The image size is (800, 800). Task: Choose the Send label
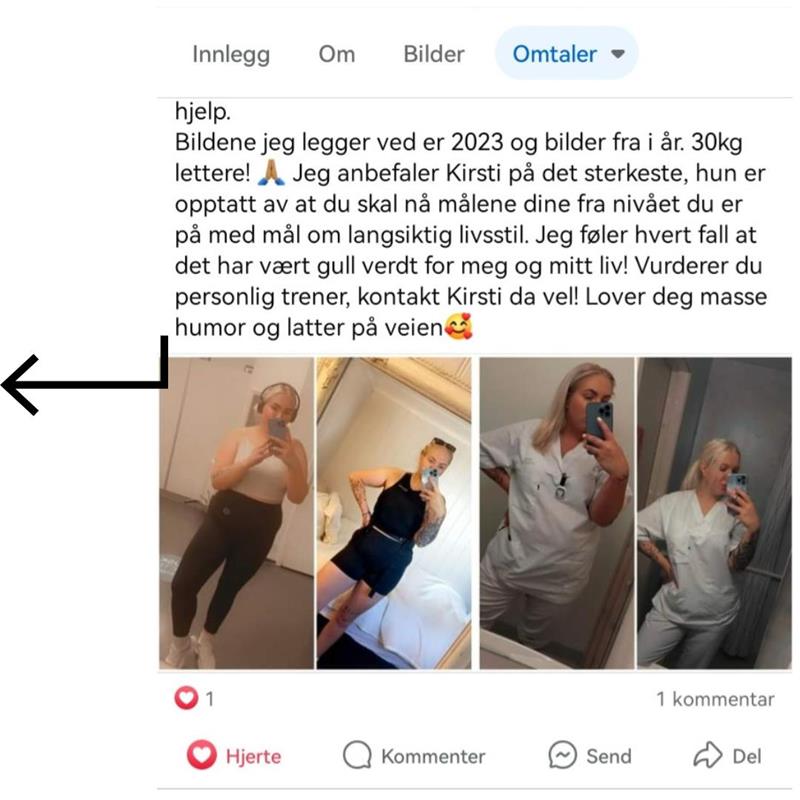click(609, 756)
